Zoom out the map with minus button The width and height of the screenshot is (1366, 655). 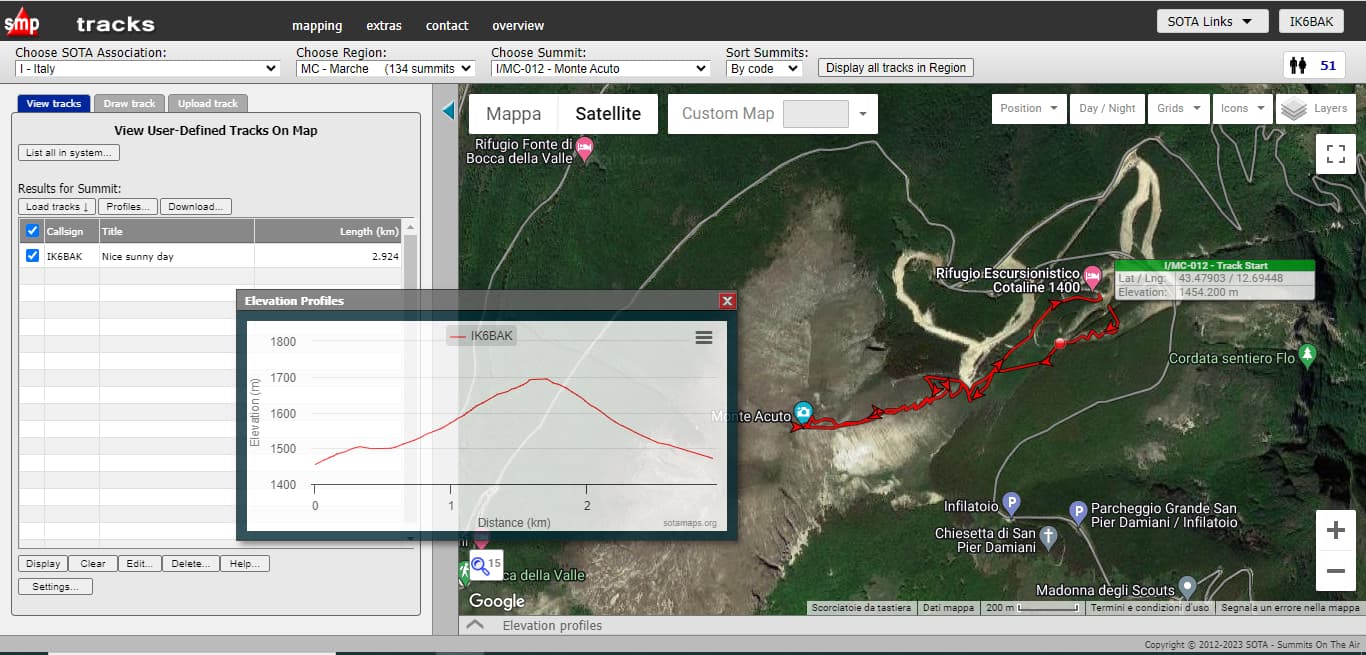pyautogui.click(x=1335, y=571)
